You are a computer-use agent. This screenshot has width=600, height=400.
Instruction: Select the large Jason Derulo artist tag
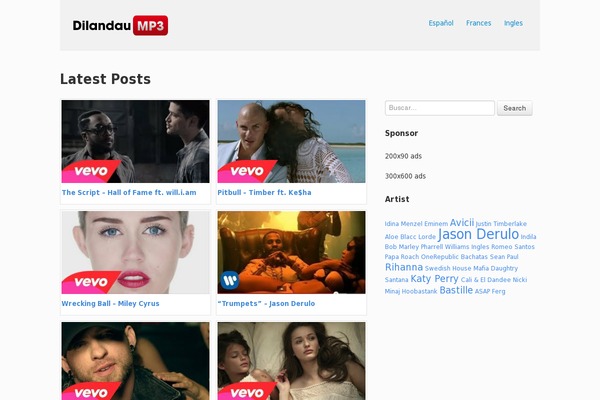click(x=478, y=234)
